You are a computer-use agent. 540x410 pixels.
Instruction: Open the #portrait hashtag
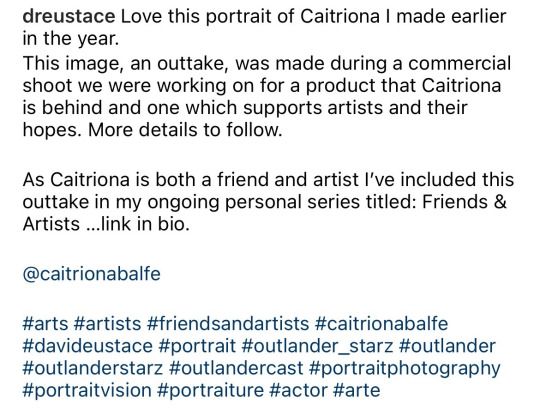click(x=197, y=346)
